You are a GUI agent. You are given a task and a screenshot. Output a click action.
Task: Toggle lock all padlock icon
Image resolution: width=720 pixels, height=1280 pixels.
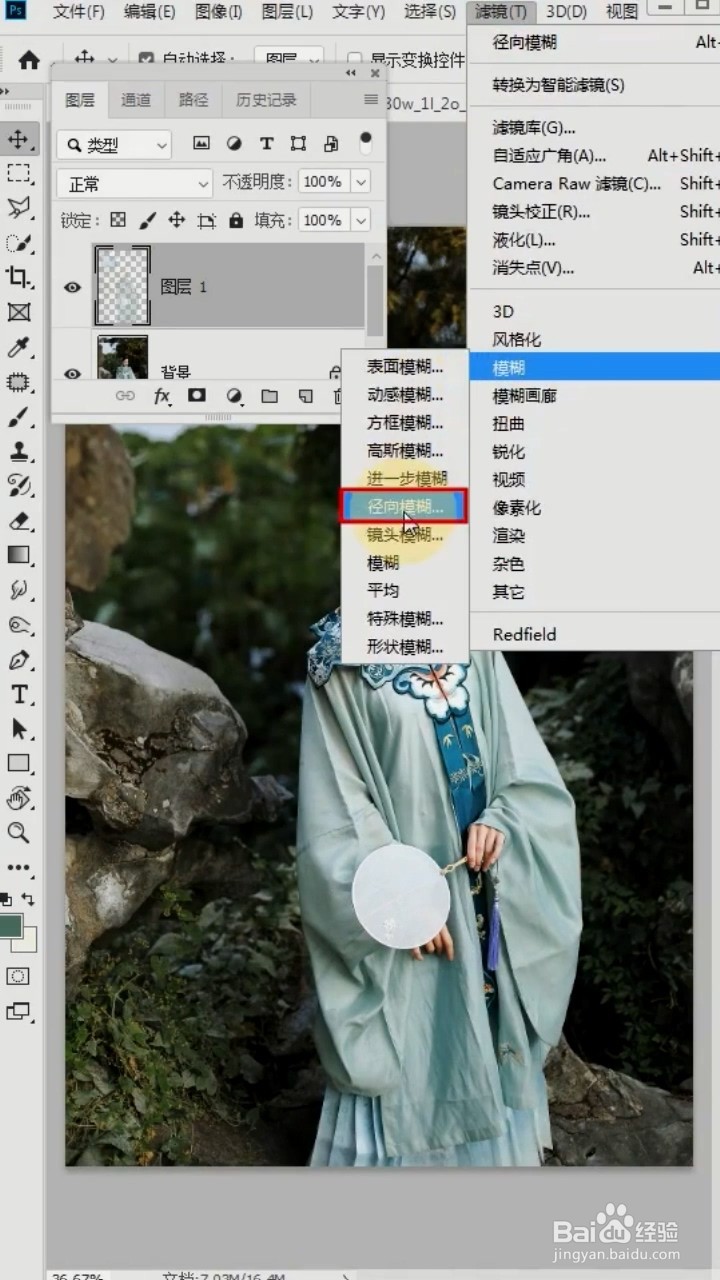point(236,220)
